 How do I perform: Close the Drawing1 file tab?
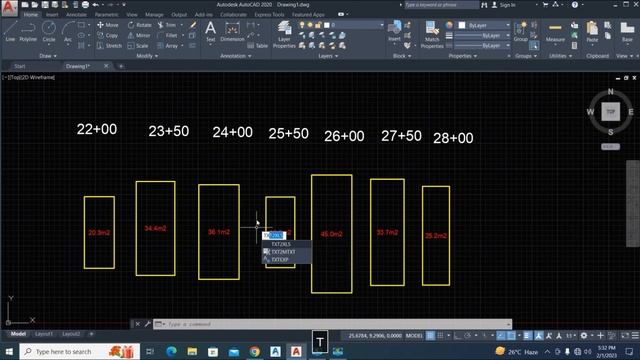click(106, 66)
